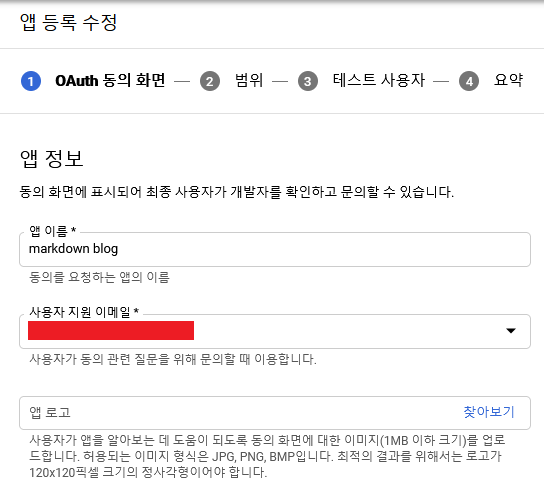This screenshot has height=501, width=544.
Task: Open the 사용자 지원 이메일 dropdown arrow
Action: coord(511,331)
